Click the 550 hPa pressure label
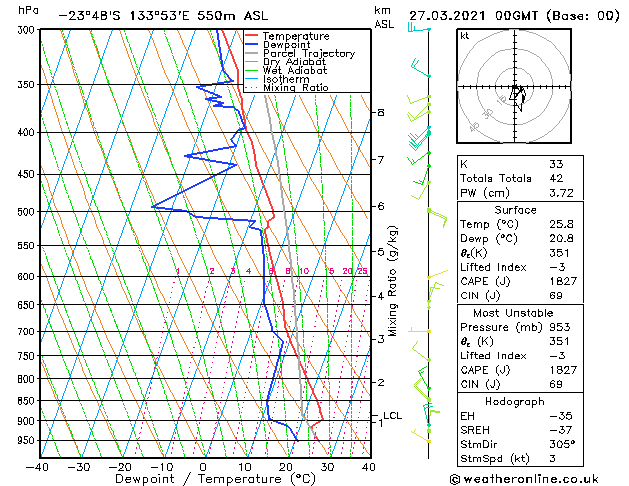Viewport: 629px width, 486px height. 28,245
